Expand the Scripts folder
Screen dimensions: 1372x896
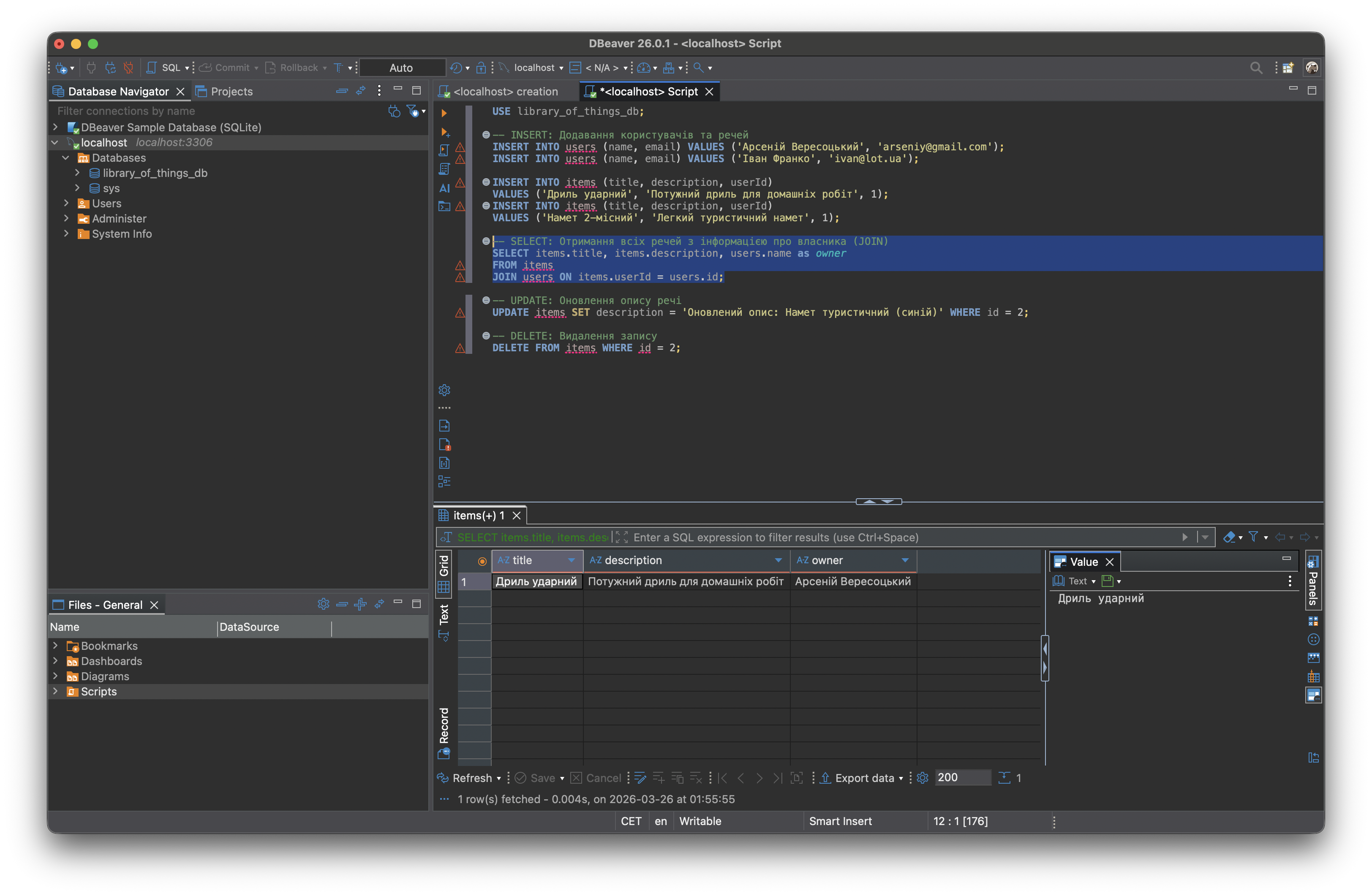(55, 692)
